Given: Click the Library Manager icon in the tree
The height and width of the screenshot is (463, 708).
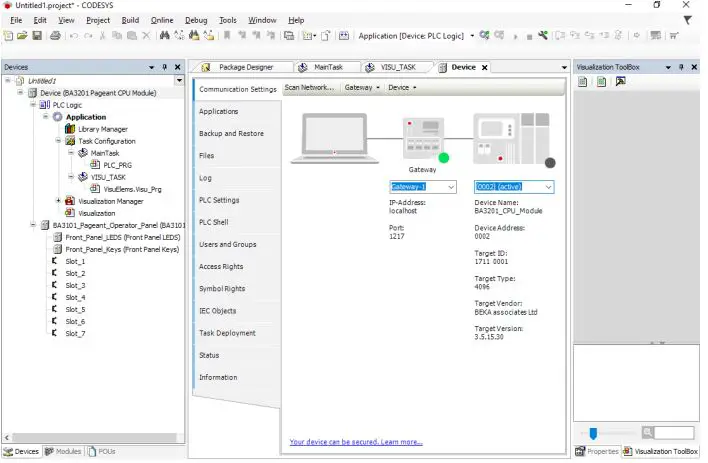Looking at the screenshot, I should point(70,129).
